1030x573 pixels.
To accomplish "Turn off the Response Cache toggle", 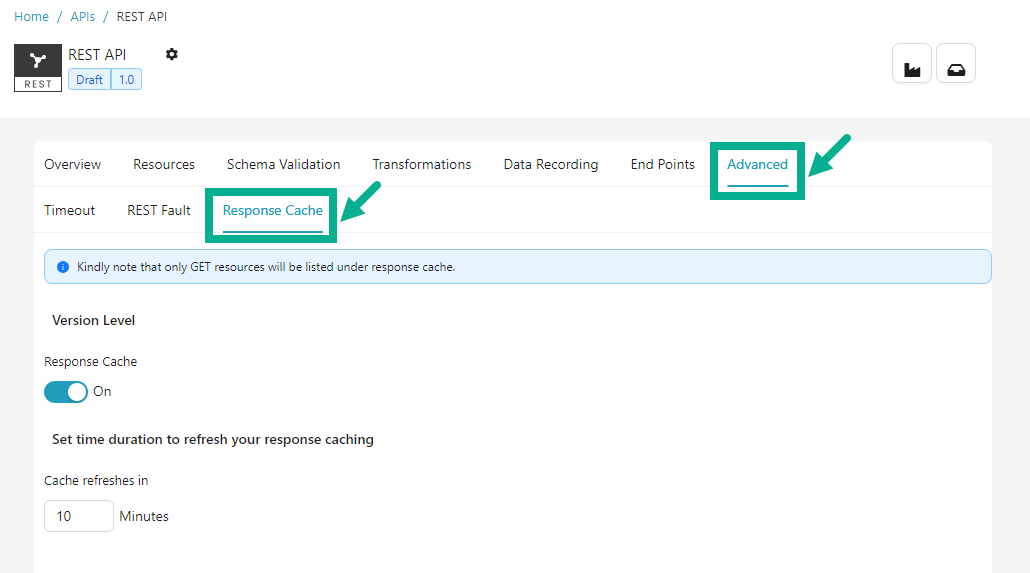I will click(x=66, y=392).
